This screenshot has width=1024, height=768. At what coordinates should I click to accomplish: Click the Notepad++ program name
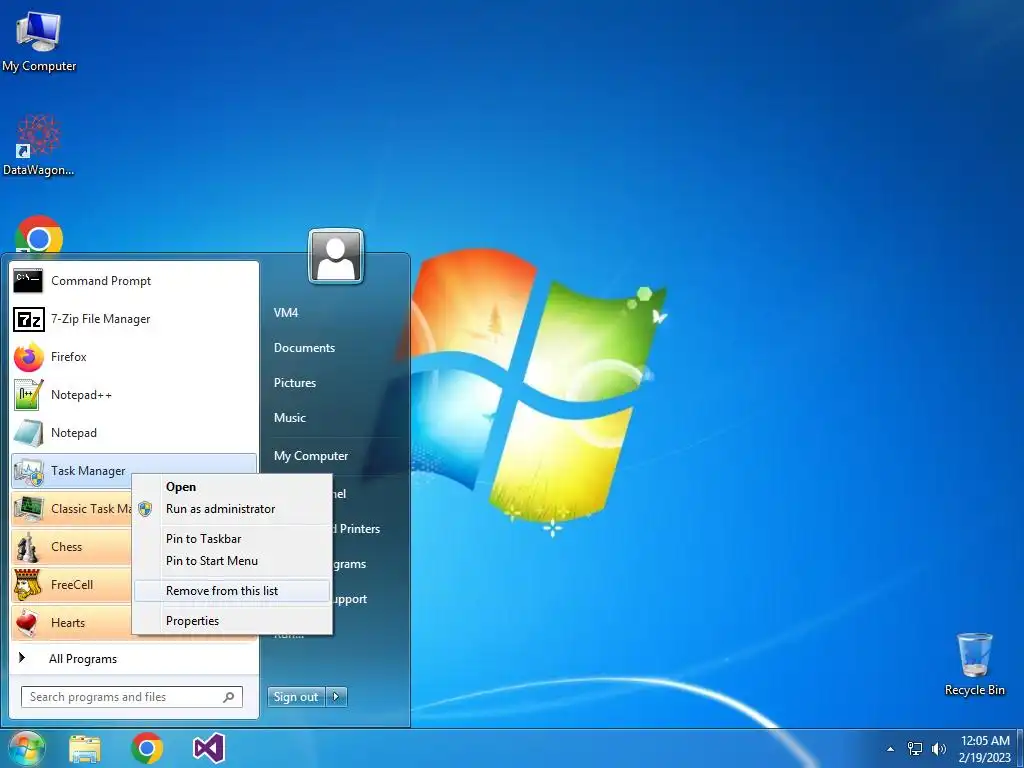pos(82,395)
